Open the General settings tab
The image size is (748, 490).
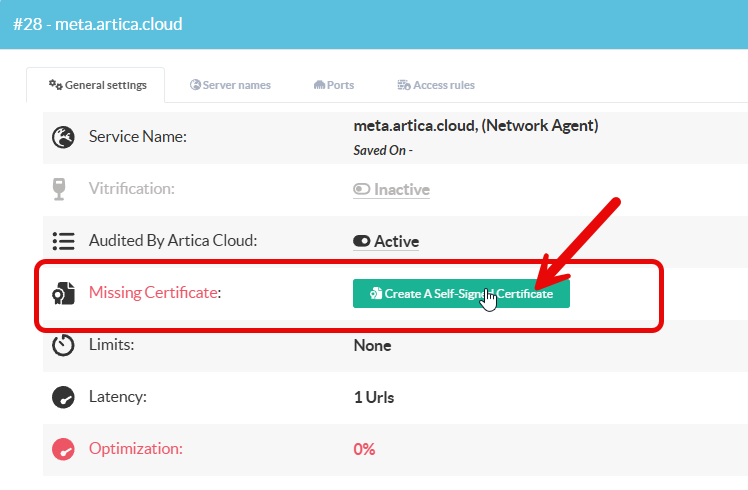(97, 85)
